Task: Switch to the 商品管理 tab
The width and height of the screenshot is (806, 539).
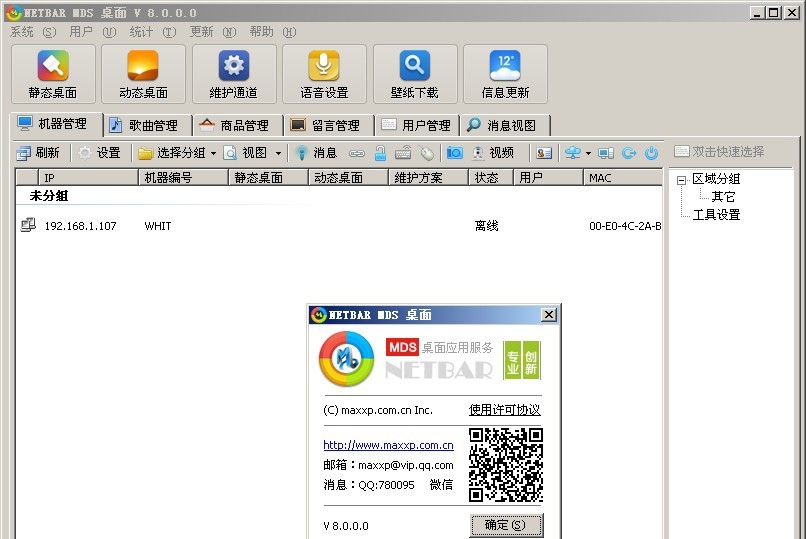Action: pyautogui.click(x=239, y=125)
